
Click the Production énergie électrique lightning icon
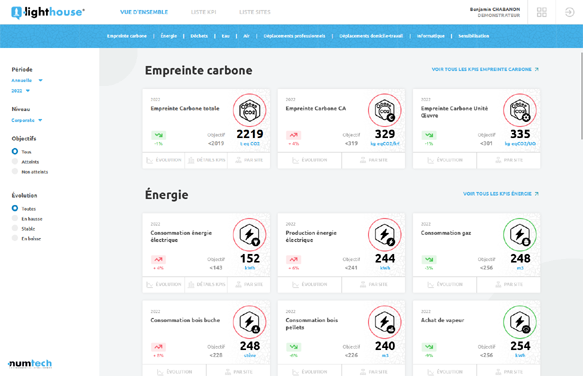click(384, 235)
